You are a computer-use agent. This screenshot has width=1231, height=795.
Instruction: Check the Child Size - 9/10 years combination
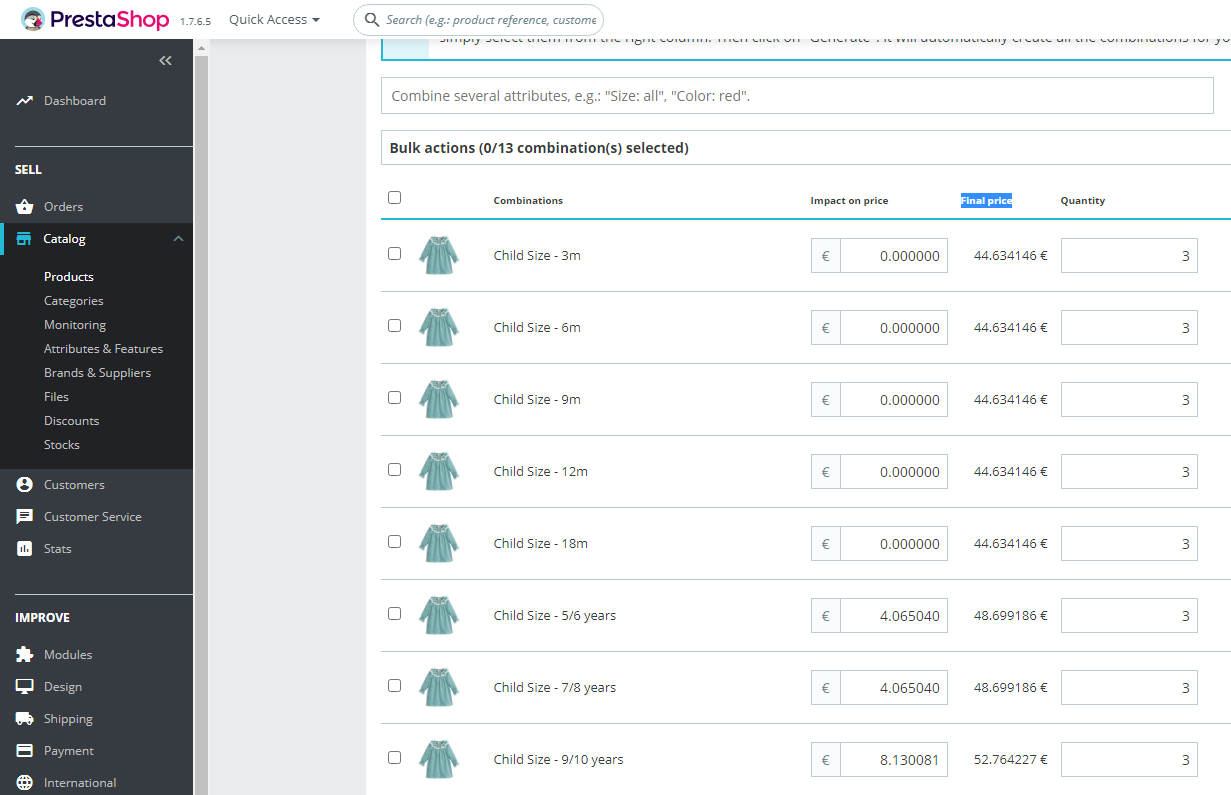pos(394,758)
